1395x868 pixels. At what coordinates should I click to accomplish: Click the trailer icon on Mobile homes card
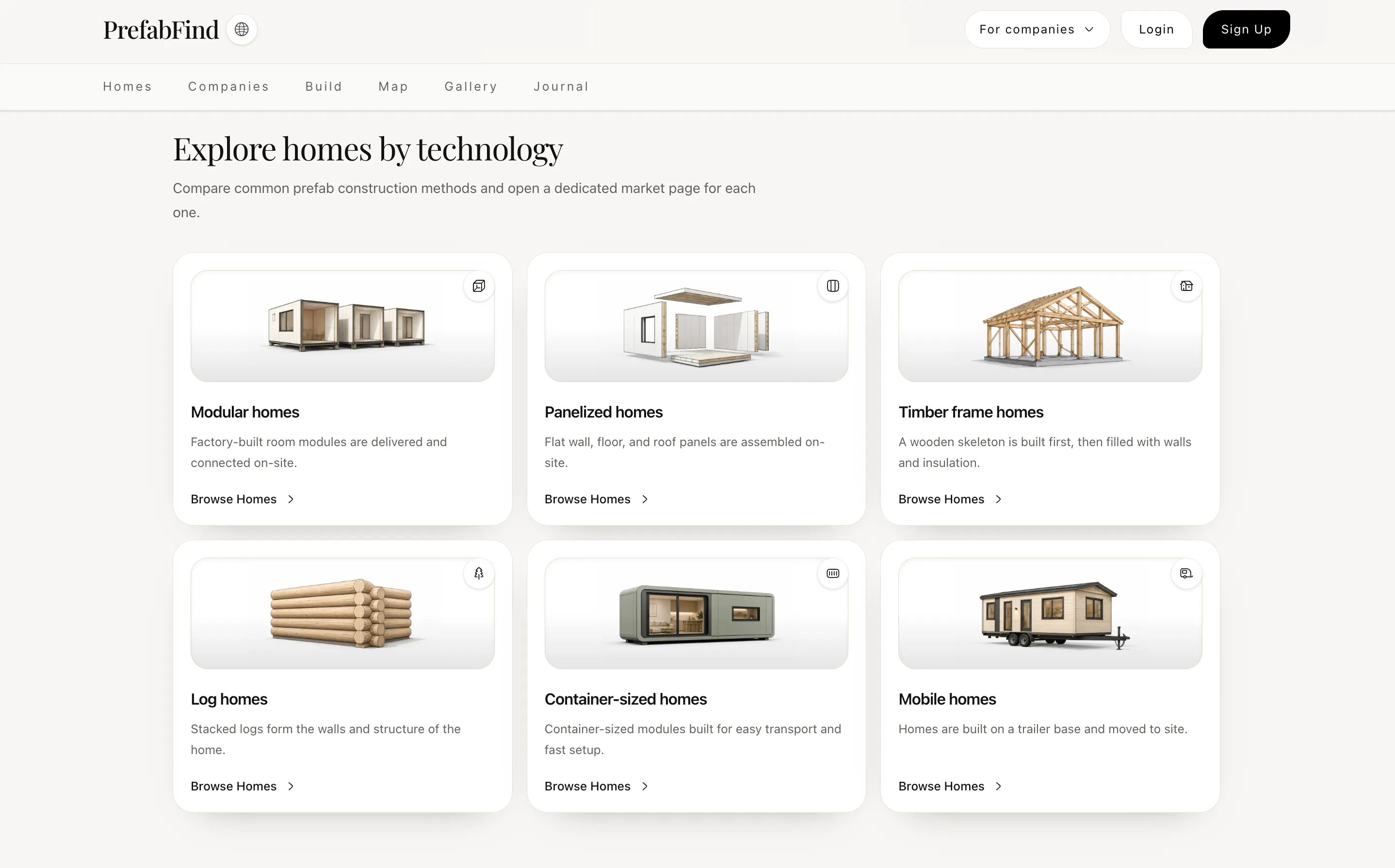coord(1186,574)
